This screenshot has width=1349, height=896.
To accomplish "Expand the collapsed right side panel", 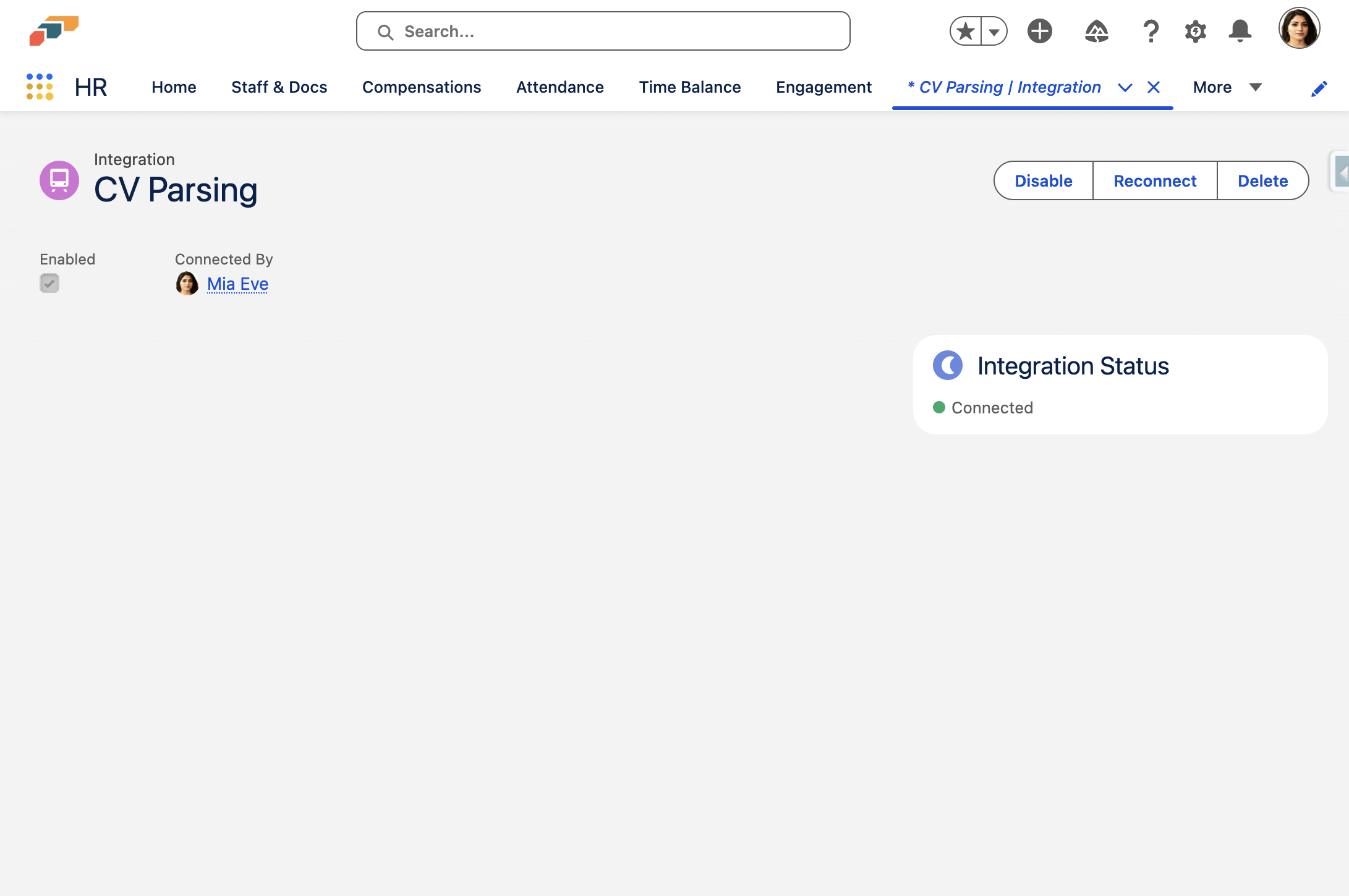I will [x=1340, y=171].
